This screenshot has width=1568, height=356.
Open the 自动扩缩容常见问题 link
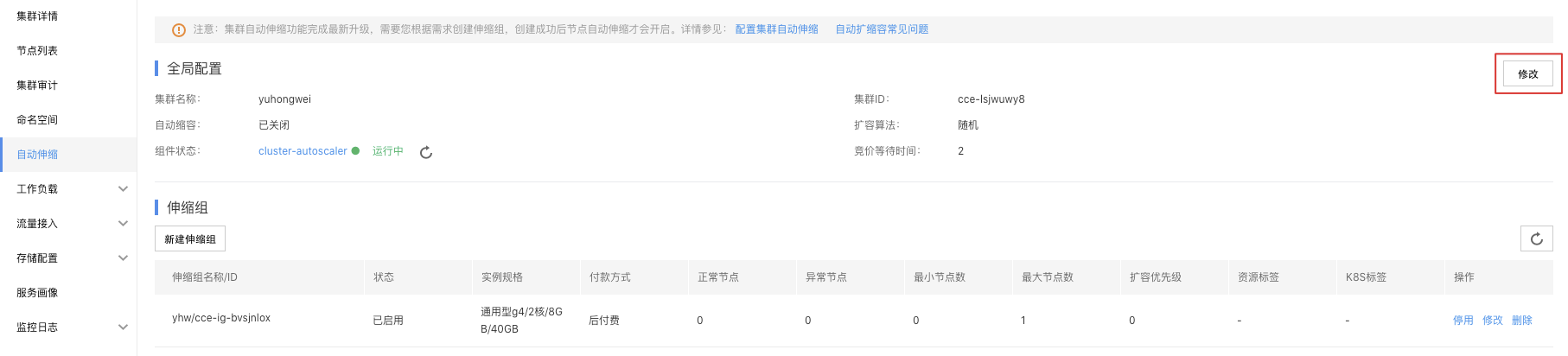(x=882, y=29)
